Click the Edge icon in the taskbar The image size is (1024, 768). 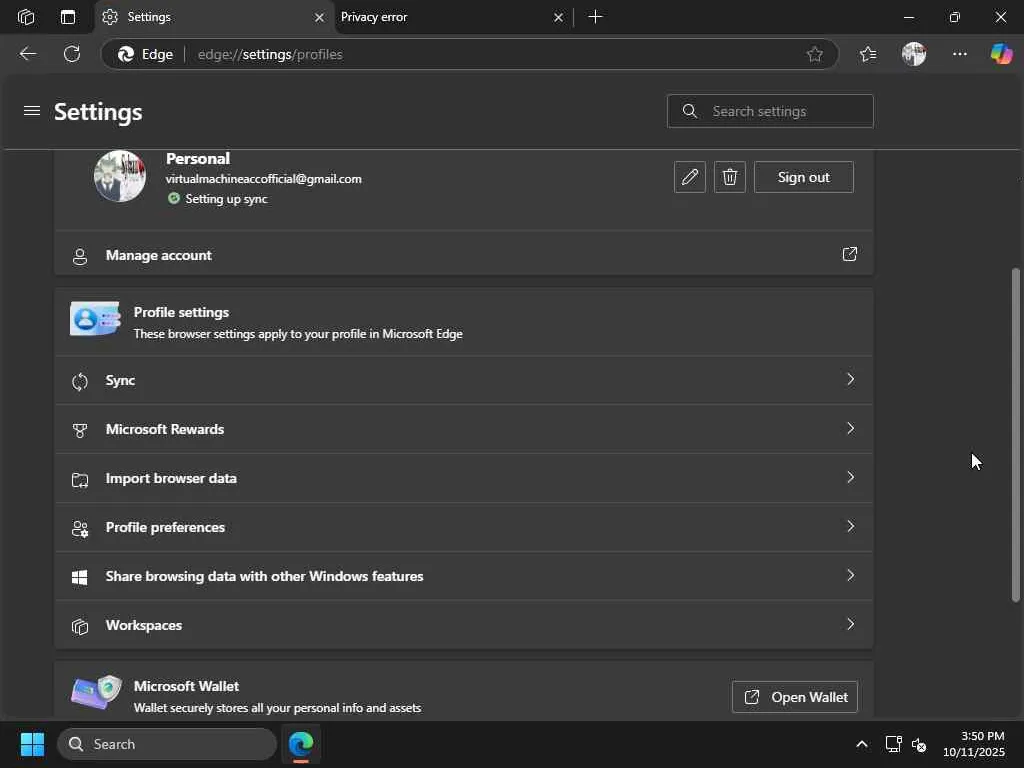pos(301,744)
